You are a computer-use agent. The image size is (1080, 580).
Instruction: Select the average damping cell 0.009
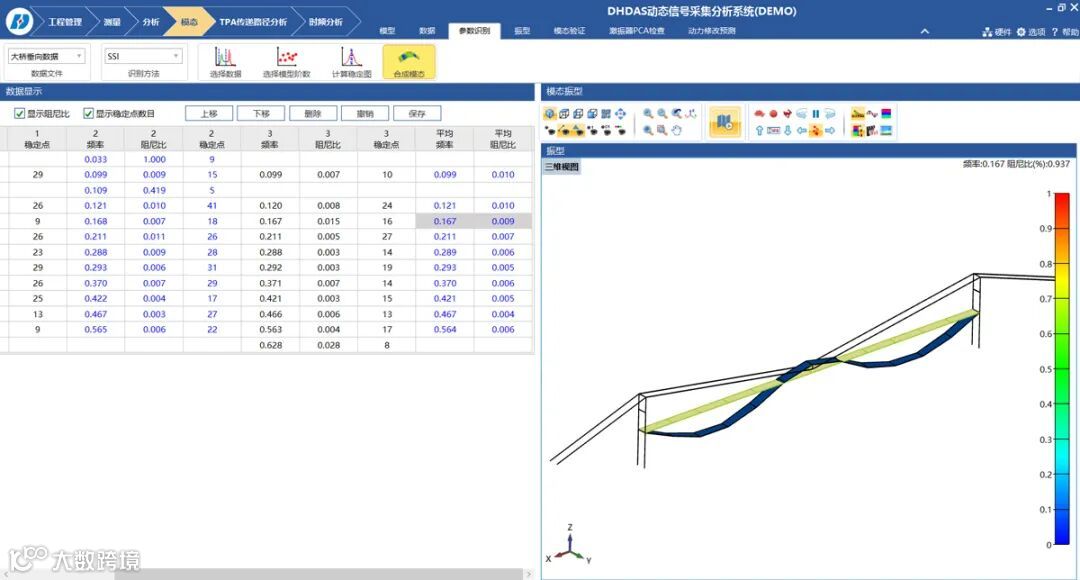point(503,221)
